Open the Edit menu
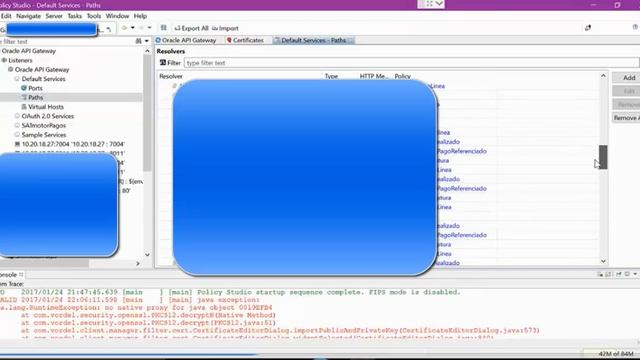The image size is (640, 360). tap(6, 16)
